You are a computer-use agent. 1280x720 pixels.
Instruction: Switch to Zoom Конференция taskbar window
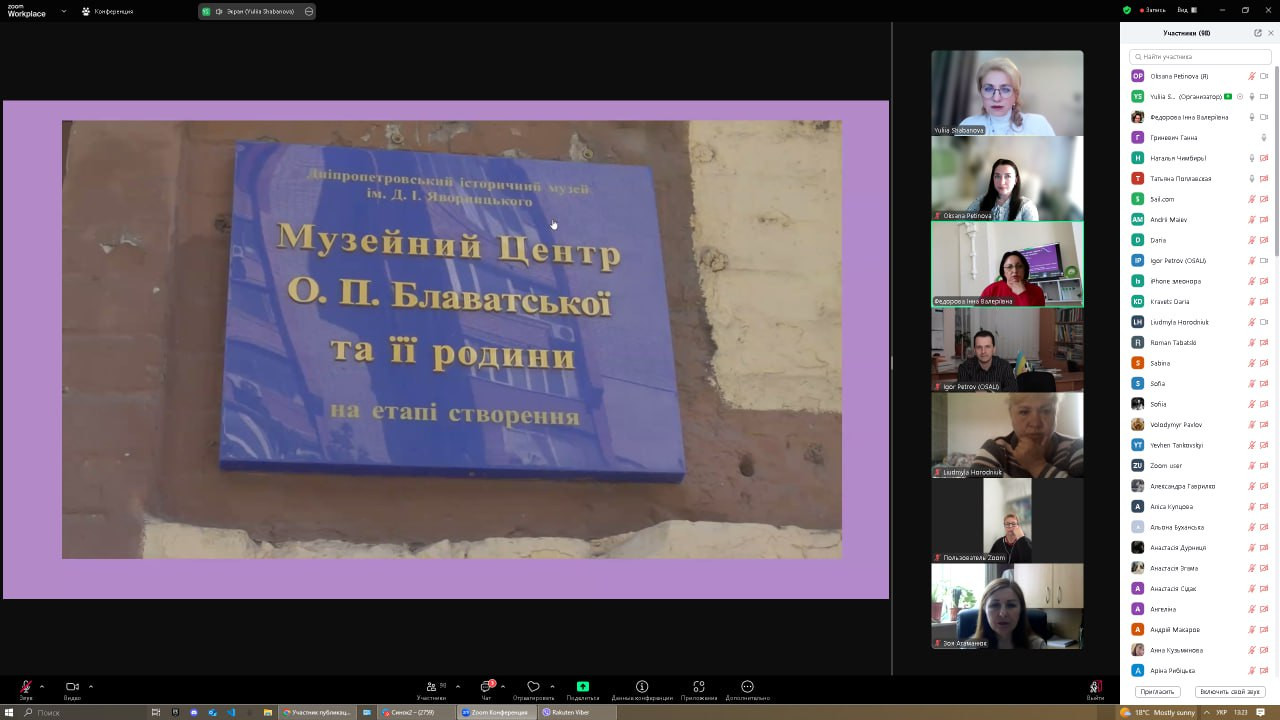click(x=495, y=712)
